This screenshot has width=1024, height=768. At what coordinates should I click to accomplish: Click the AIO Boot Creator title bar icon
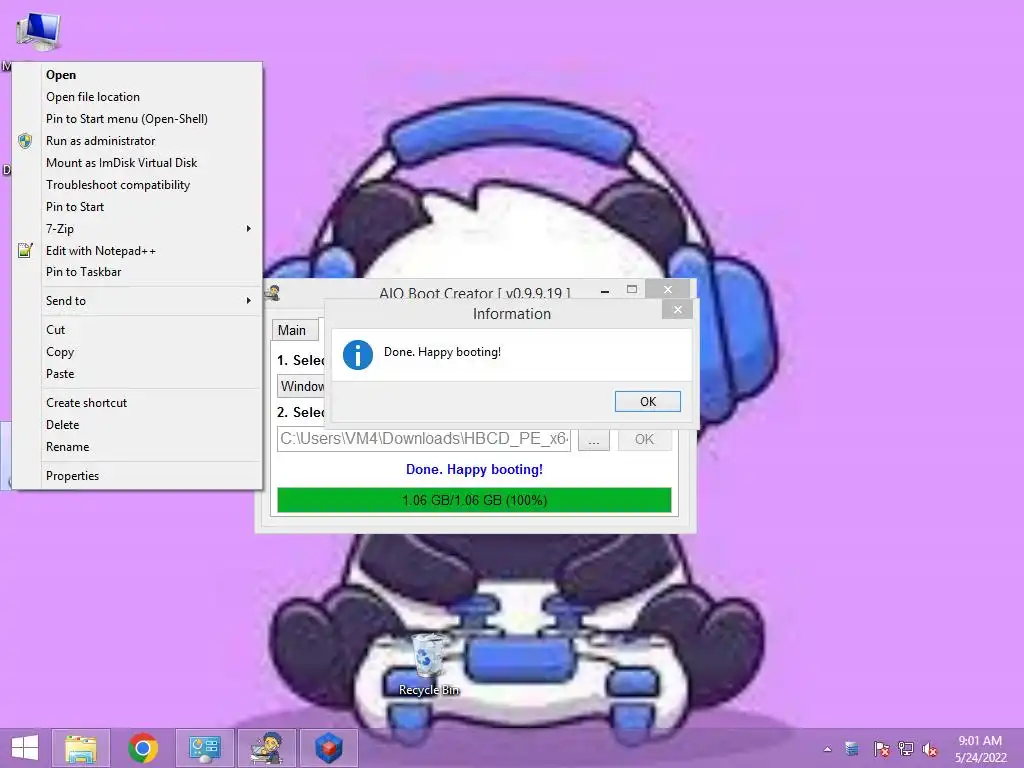pyautogui.click(x=273, y=293)
